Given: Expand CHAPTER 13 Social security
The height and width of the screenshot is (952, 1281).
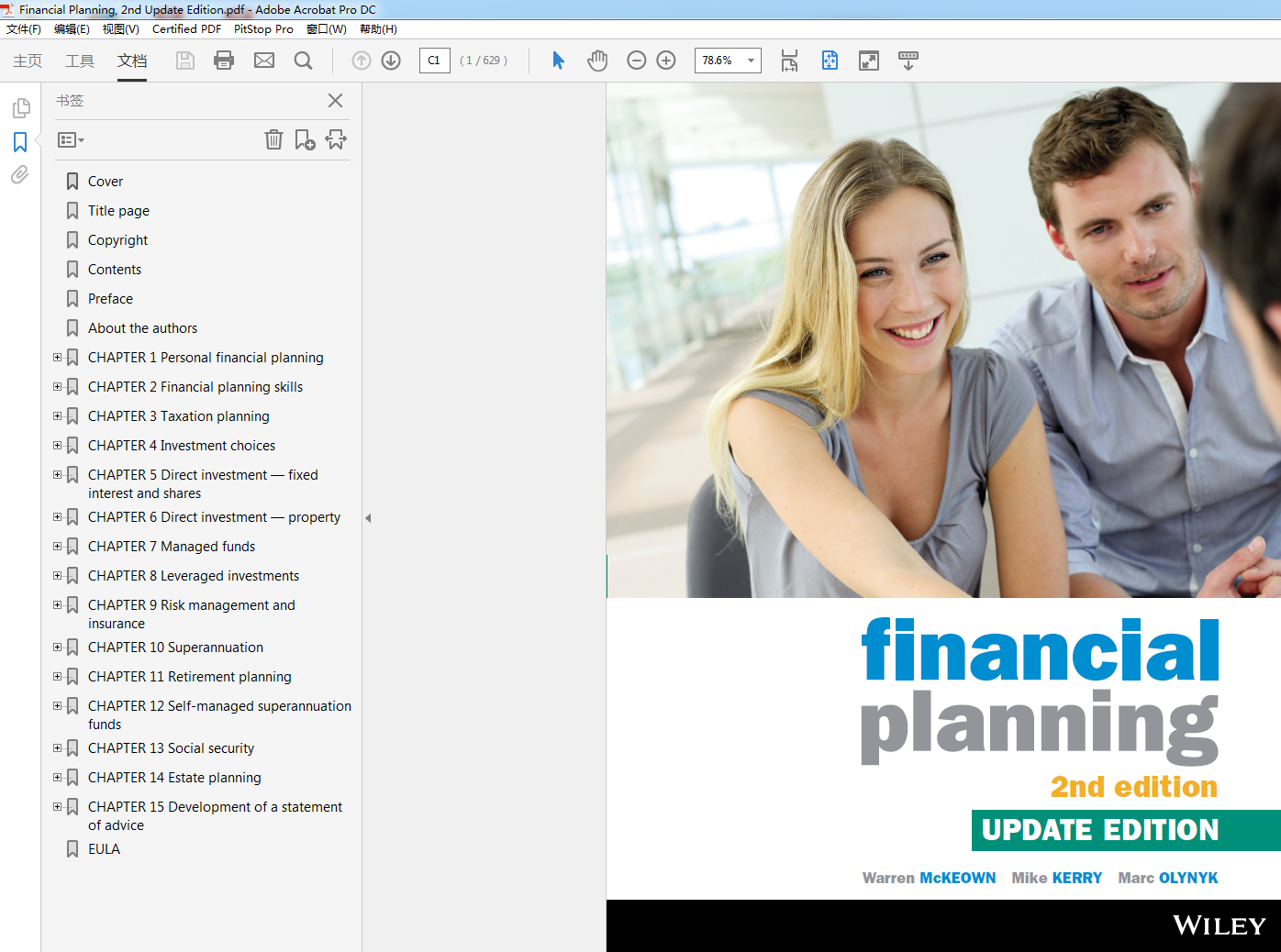Looking at the screenshot, I should [x=57, y=747].
